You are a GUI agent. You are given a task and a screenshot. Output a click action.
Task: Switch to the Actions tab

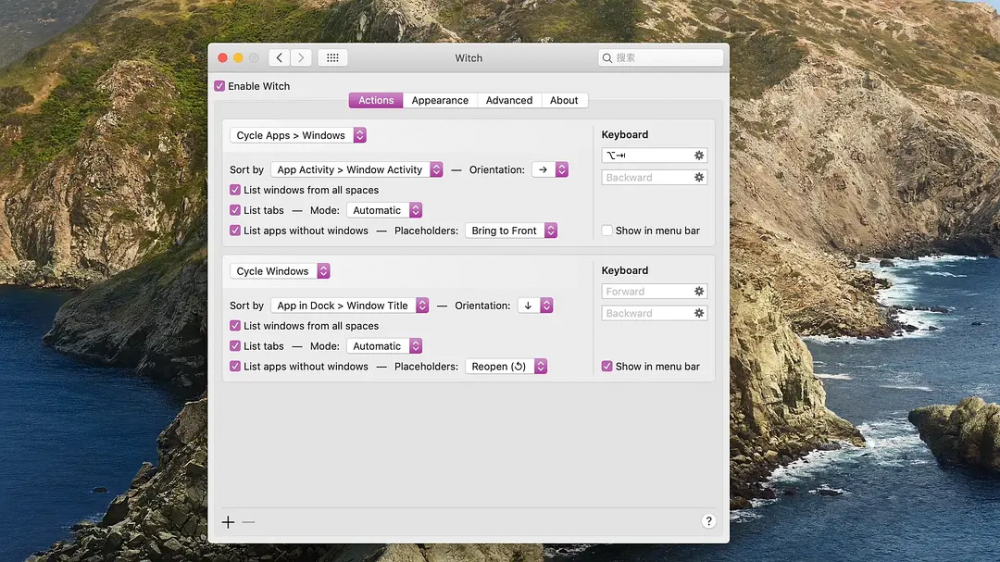click(376, 101)
